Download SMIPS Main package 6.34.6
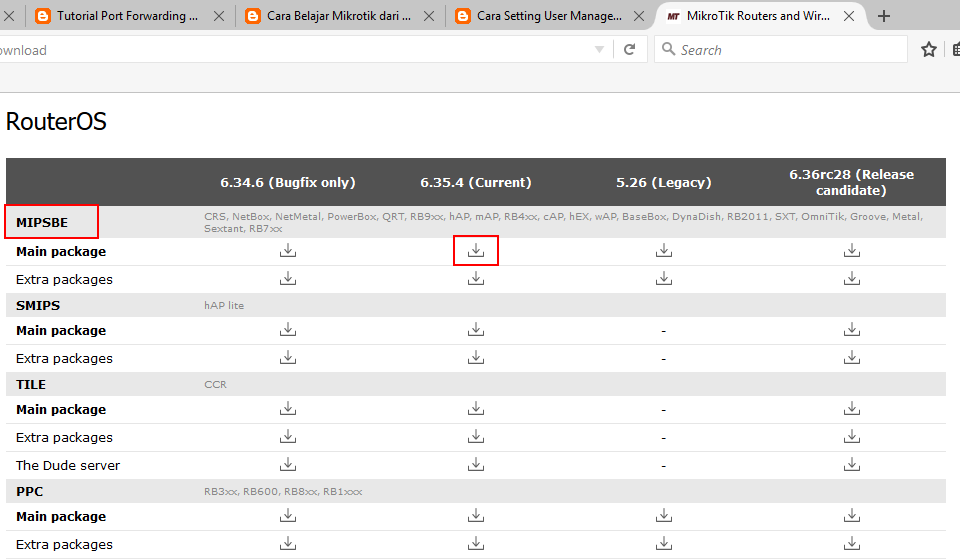The height and width of the screenshot is (559, 960). click(x=288, y=329)
